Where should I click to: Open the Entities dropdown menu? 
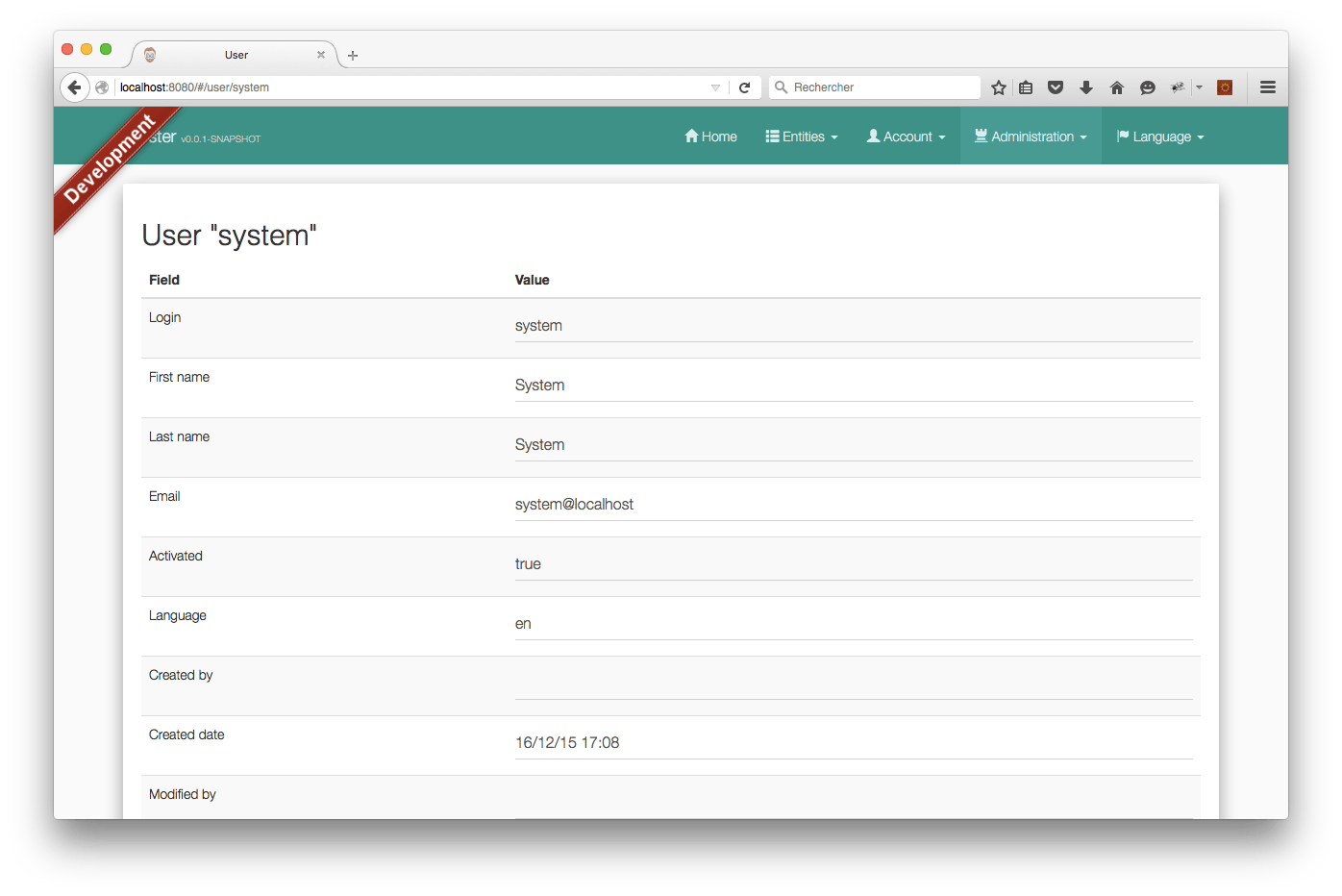(802, 136)
